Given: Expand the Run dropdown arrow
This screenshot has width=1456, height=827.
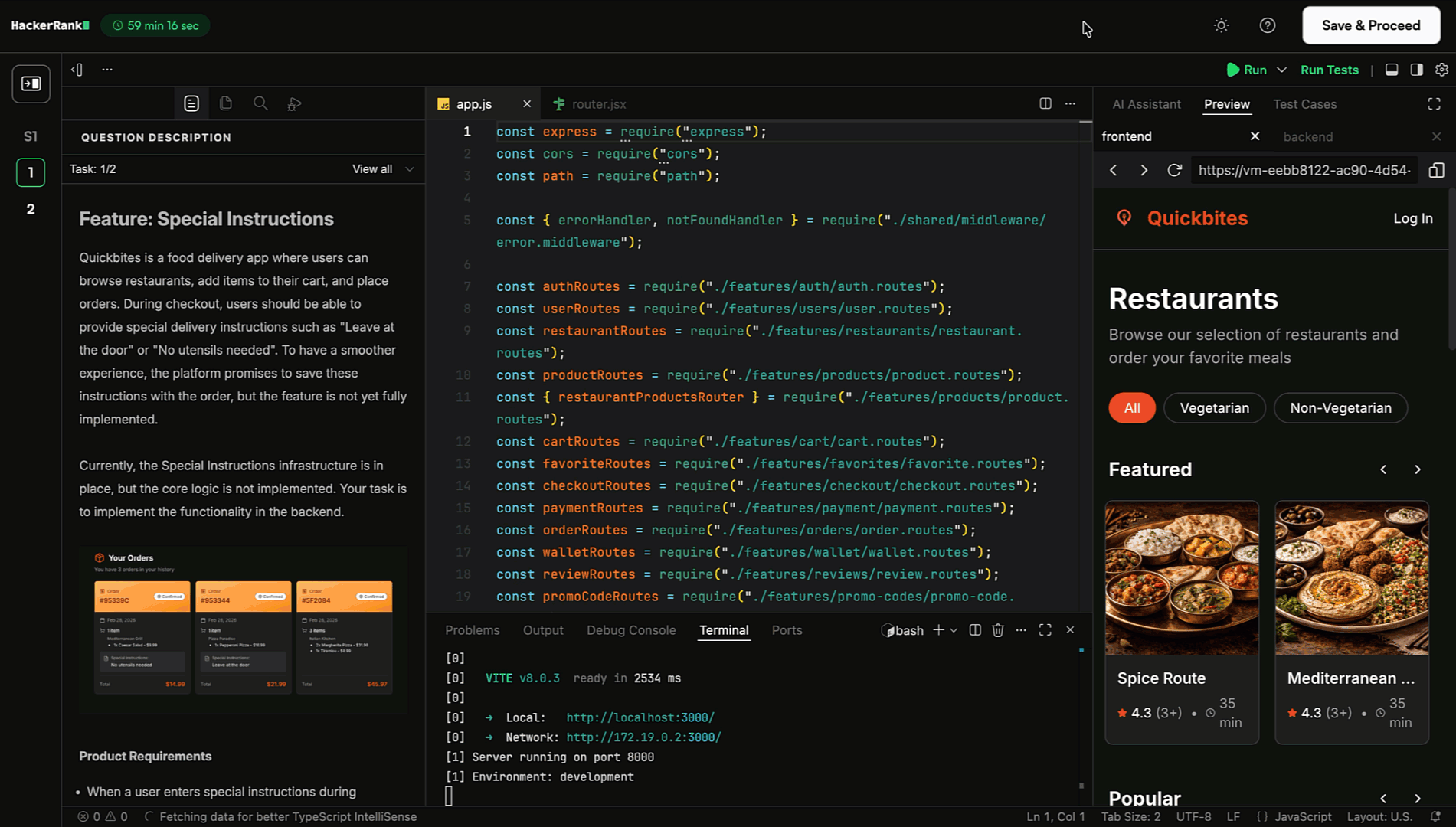Looking at the screenshot, I should coord(1281,70).
